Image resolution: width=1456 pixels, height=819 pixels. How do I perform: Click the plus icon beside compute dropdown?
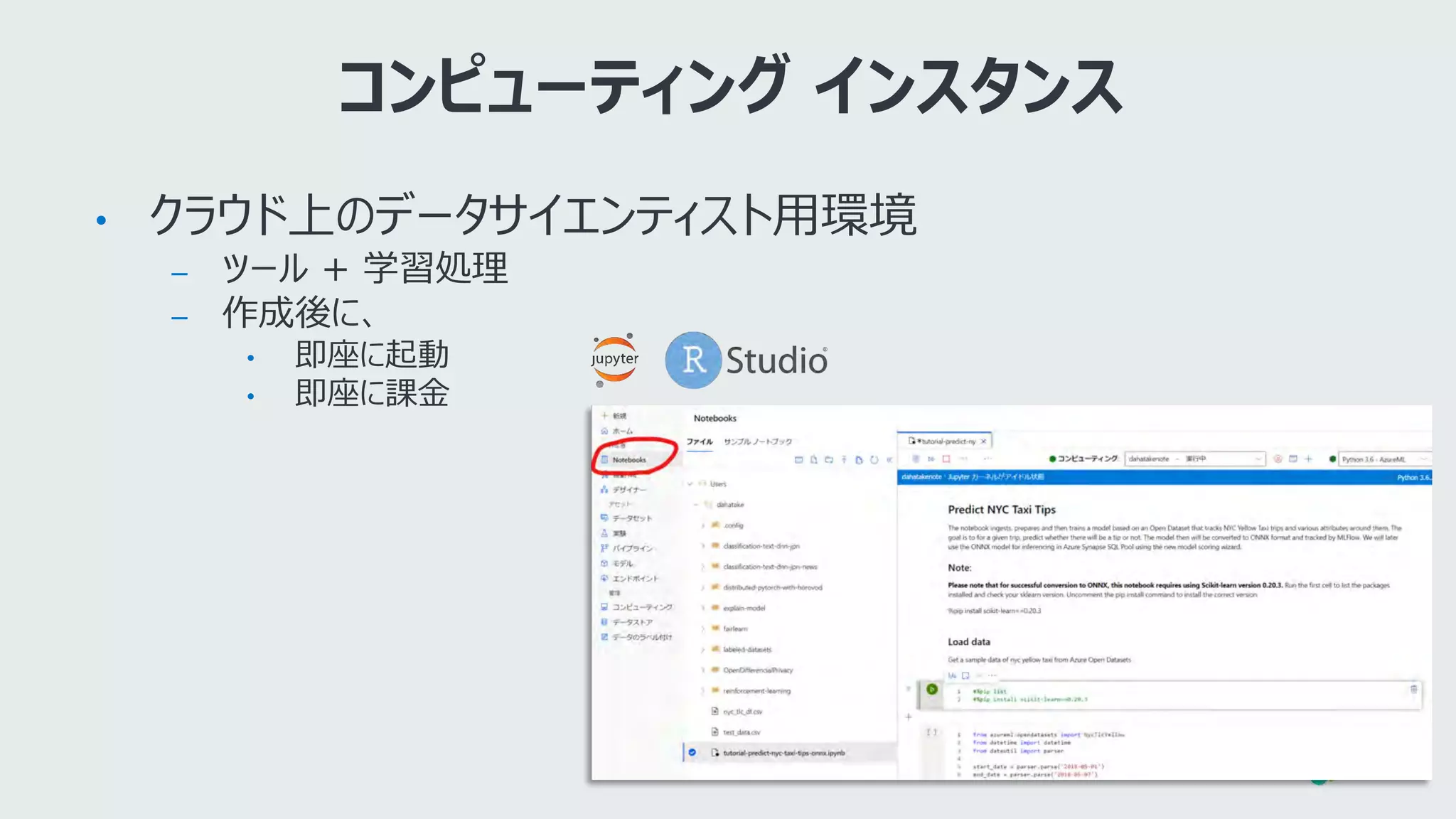pyautogui.click(x=1308, y=459)
